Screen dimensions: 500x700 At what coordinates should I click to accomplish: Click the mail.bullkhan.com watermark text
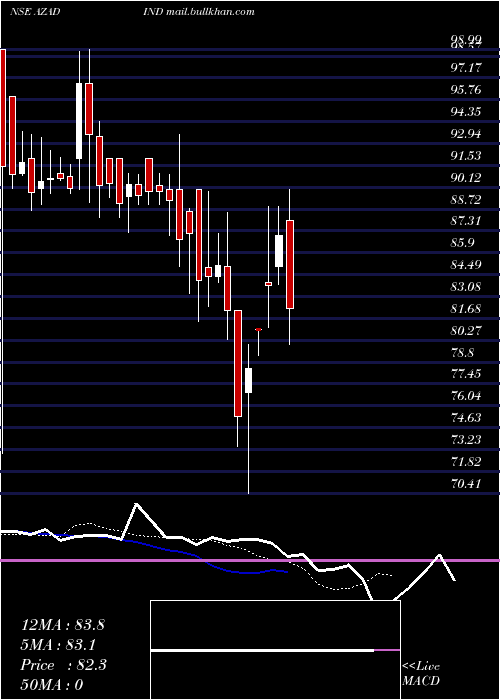click(x=210, y=12)
